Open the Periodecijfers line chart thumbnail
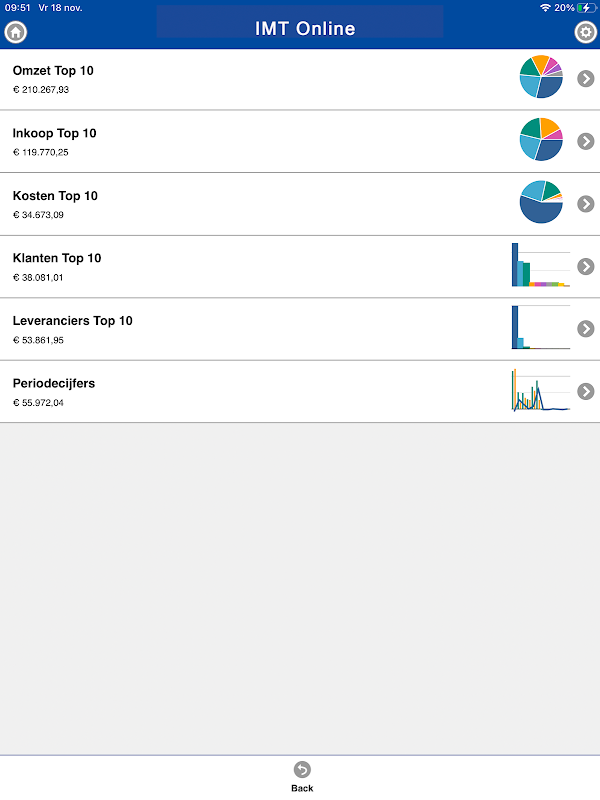 [x=541, y=390]
